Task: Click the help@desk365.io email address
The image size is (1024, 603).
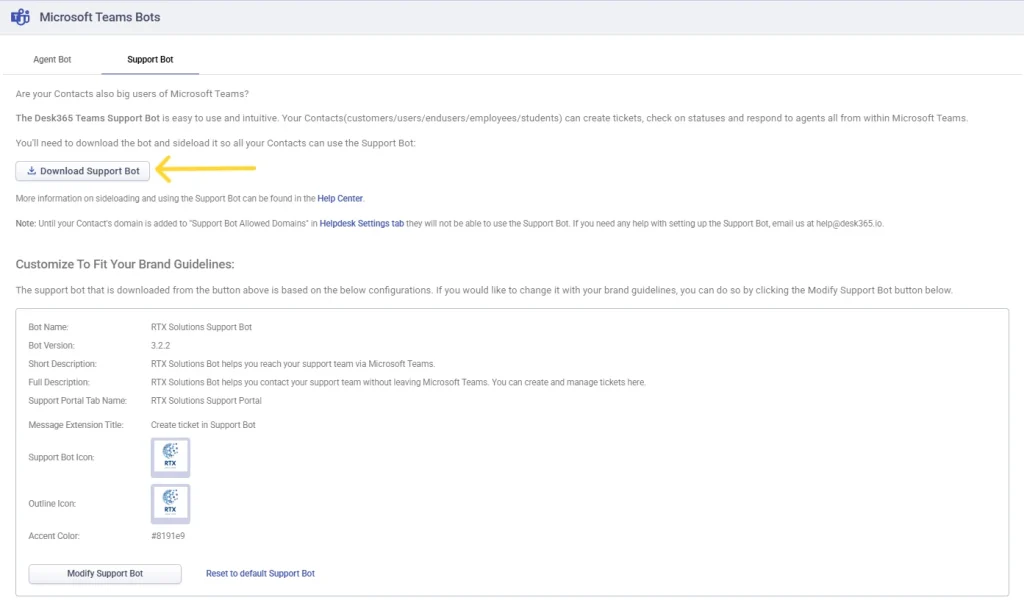Action: 849,223
